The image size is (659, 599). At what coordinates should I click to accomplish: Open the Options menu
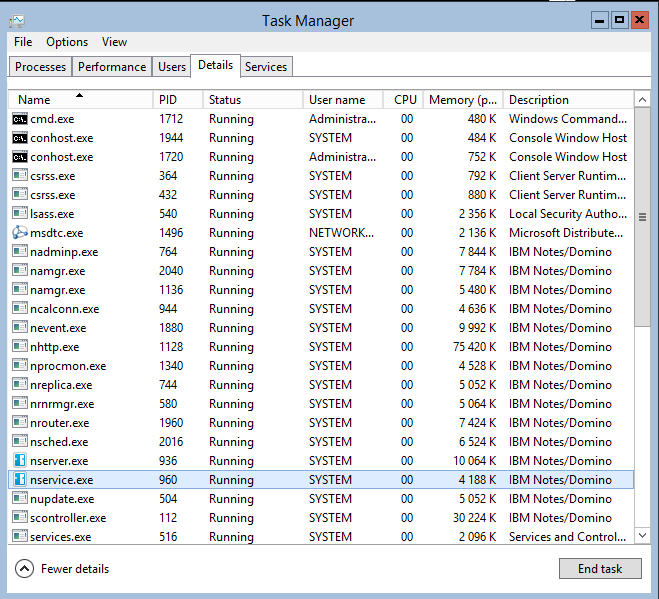point(67,42)
